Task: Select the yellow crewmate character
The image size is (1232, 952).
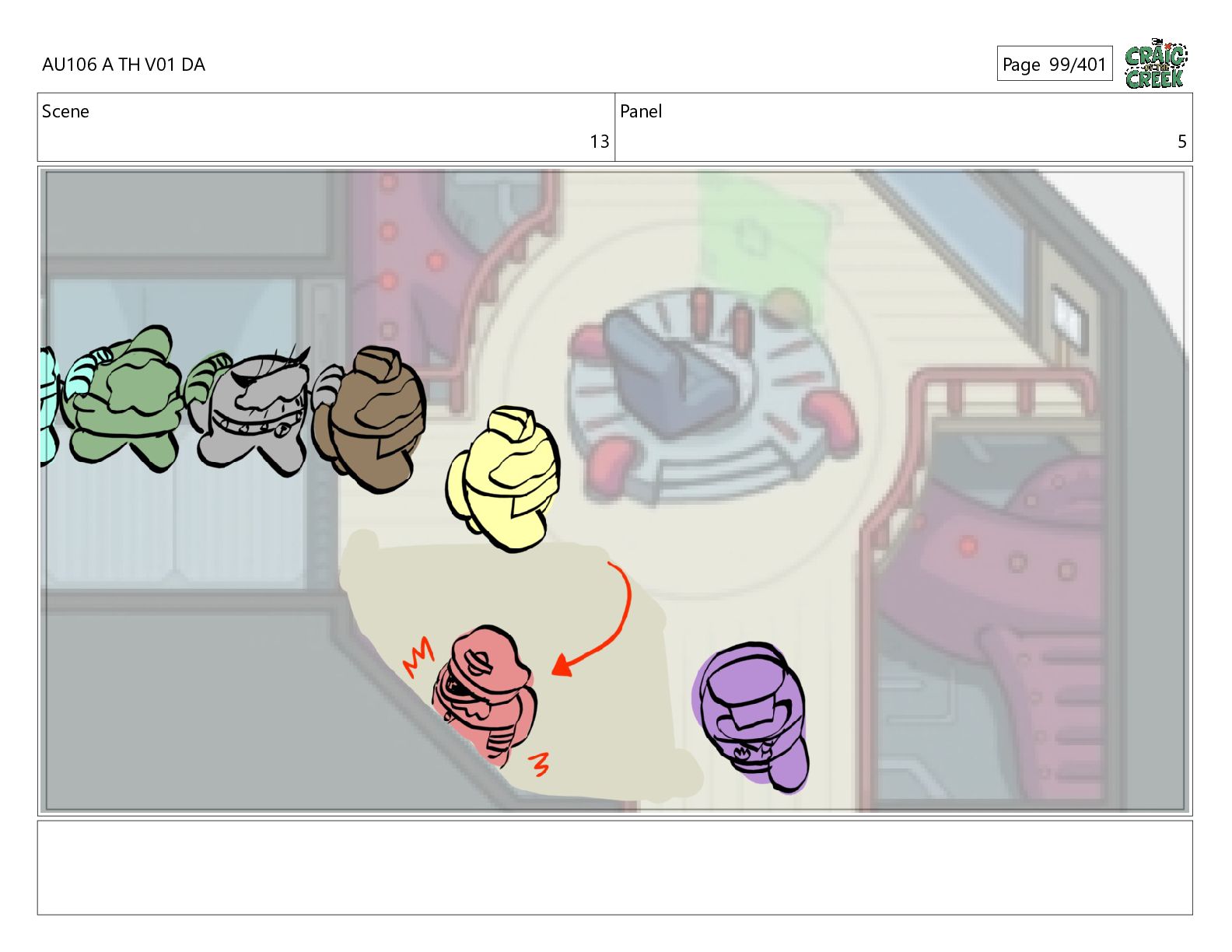Action: tap(504, 478)
